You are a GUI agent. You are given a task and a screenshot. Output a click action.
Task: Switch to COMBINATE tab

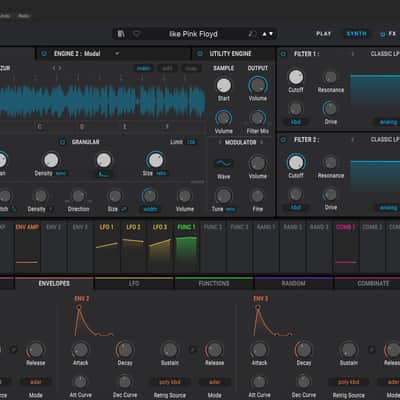tap(373, 284)
